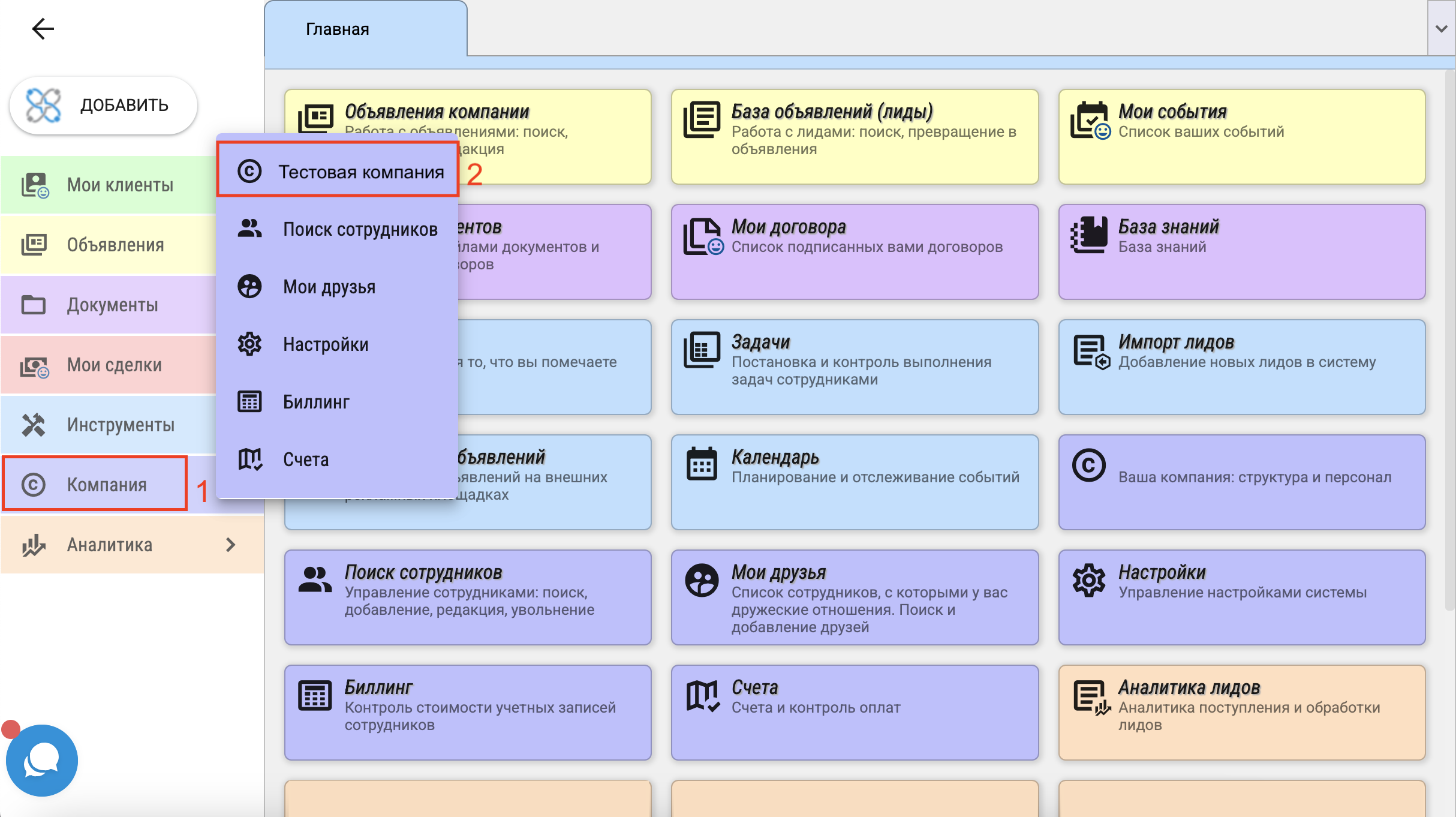Click the back arrow icon

point(43,28)
